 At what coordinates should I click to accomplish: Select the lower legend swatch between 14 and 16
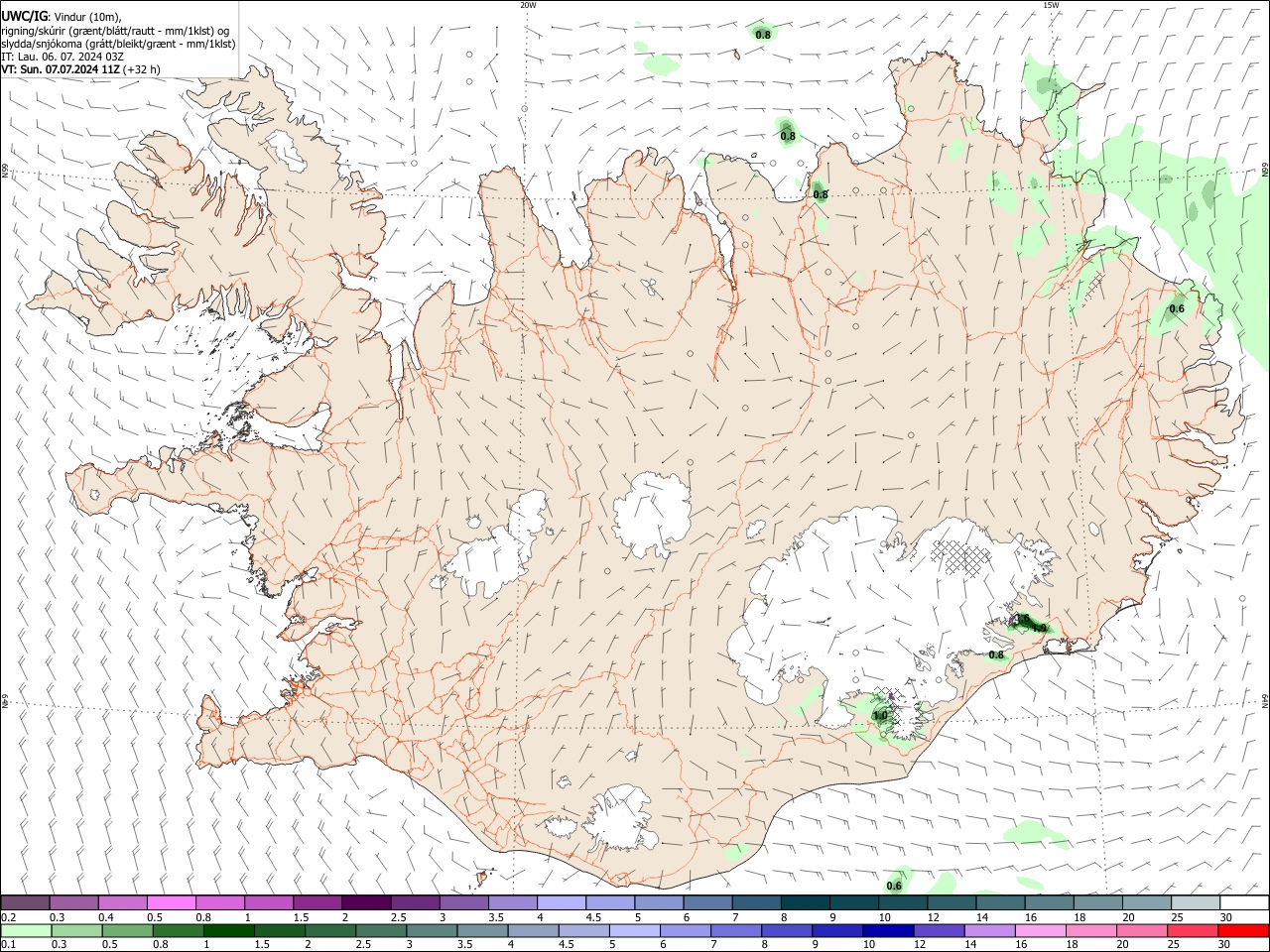[x=989, y=930]
